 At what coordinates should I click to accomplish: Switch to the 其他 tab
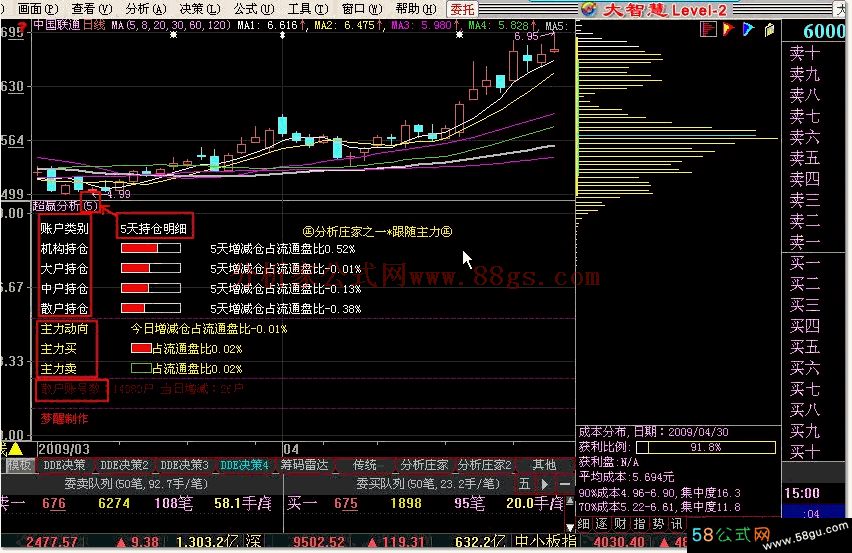(x=544, y=465)
